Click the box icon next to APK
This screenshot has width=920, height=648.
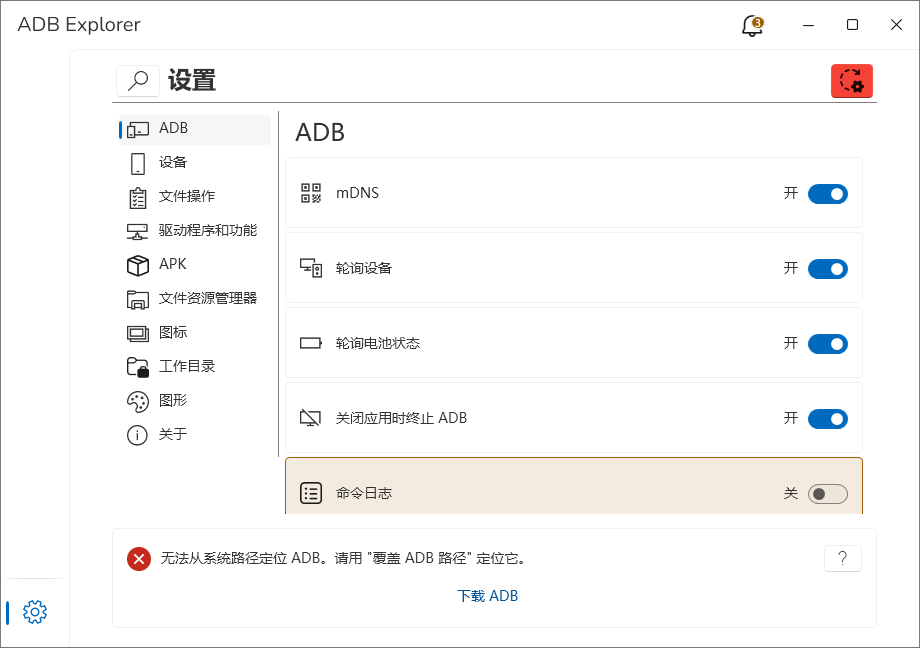click(138, 265)
